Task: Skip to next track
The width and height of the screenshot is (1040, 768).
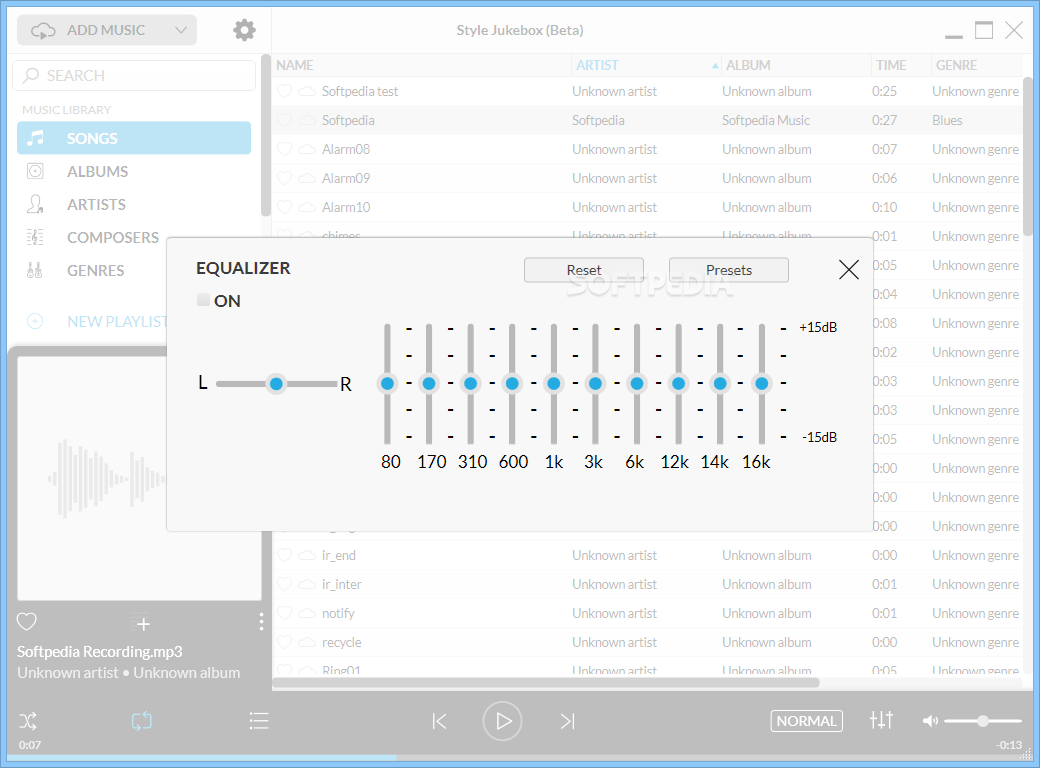Action: click(567, 721)
